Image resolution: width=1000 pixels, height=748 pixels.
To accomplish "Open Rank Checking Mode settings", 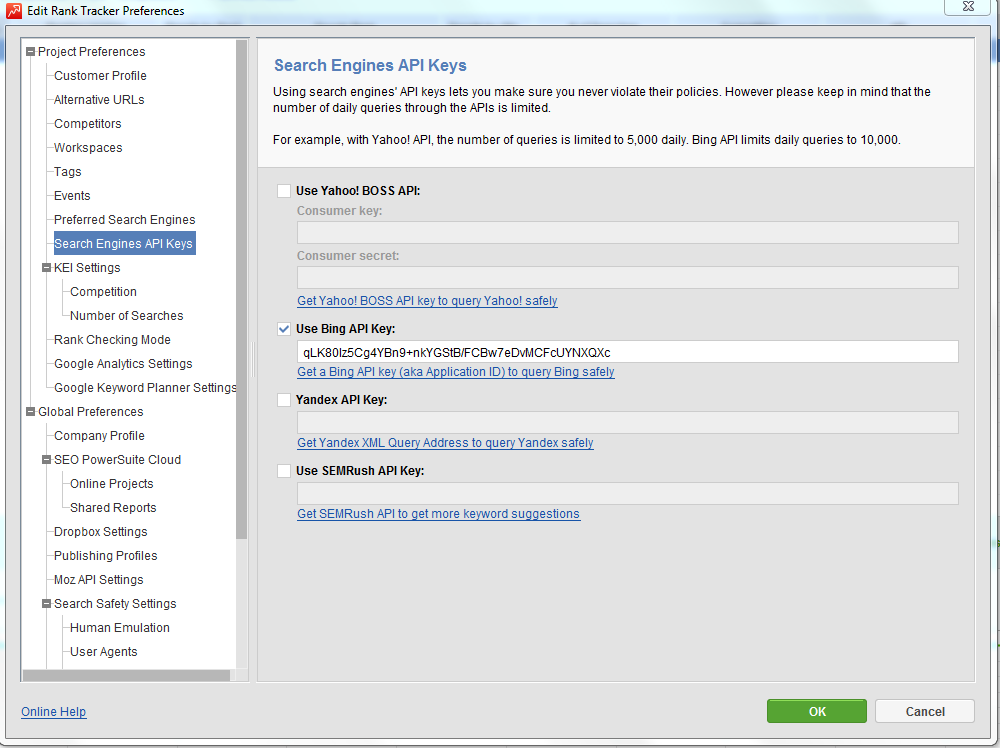I will [112, 340].
